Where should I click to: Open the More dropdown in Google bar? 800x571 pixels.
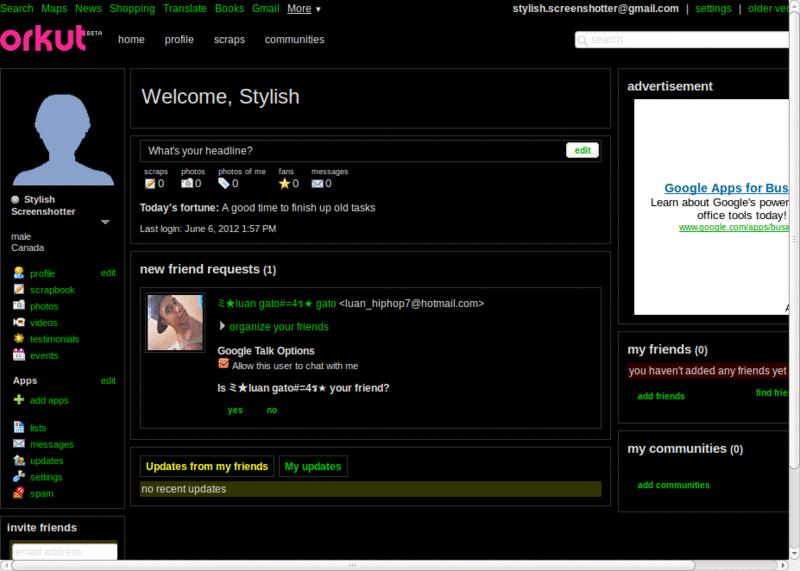(x=304, y=9)
